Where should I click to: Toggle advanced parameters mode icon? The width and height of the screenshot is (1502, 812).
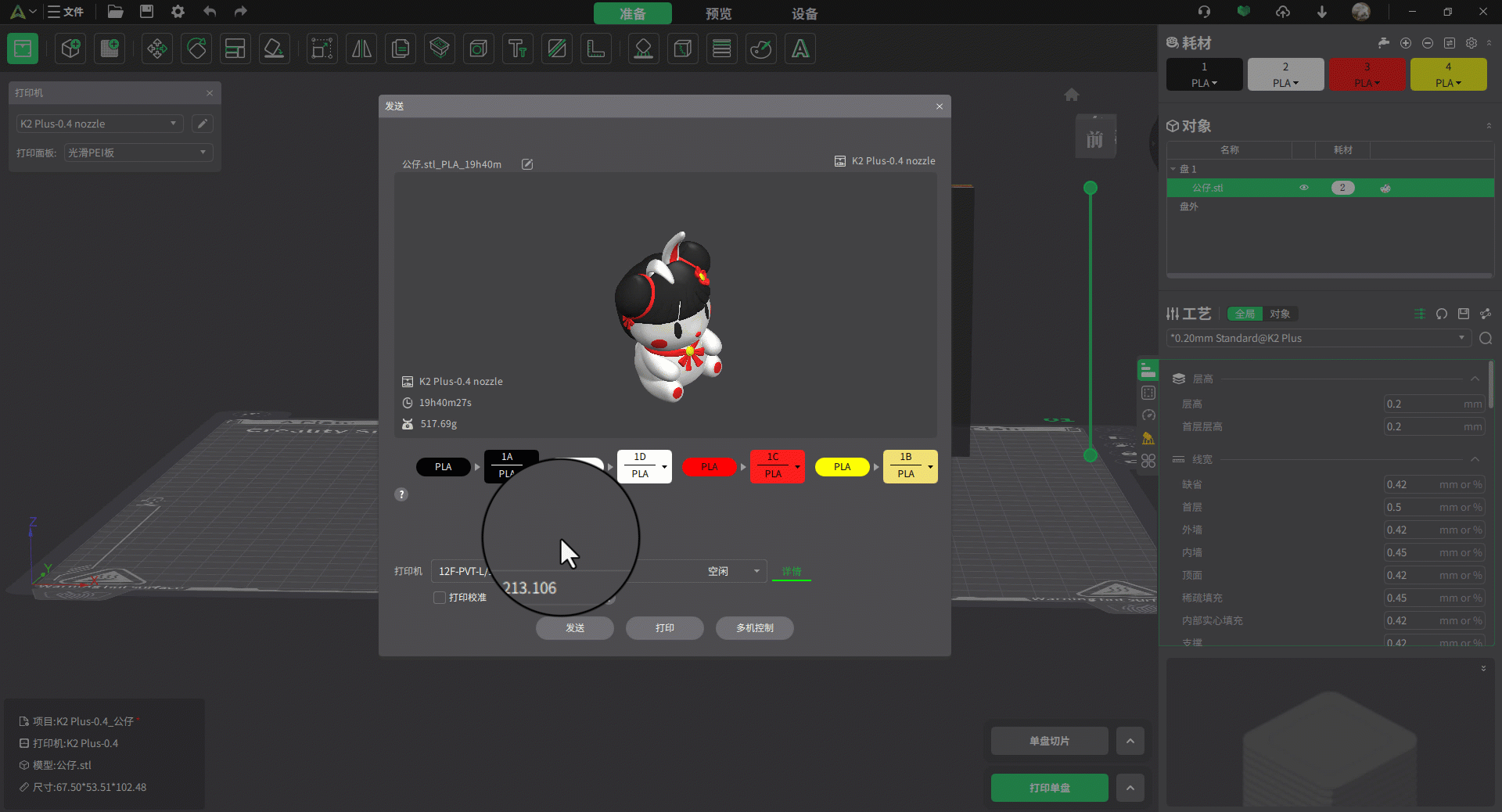[1420, 314]
